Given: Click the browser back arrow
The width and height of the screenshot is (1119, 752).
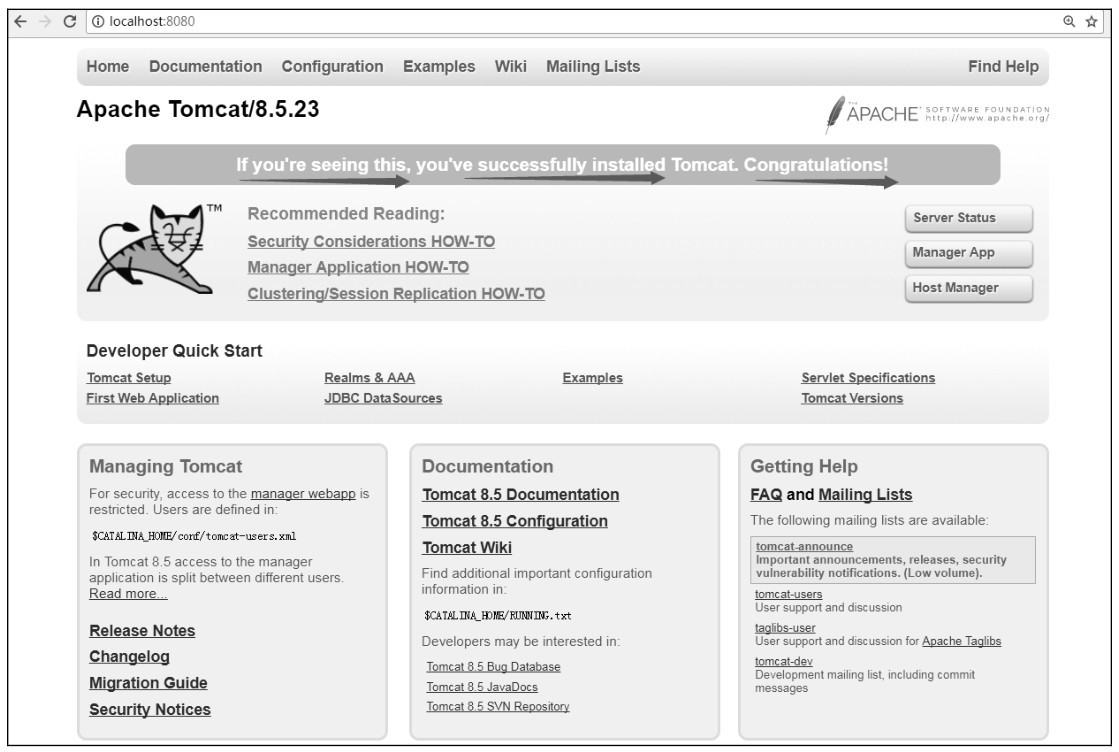Looking at the screenshot, I should coord(21,21).
